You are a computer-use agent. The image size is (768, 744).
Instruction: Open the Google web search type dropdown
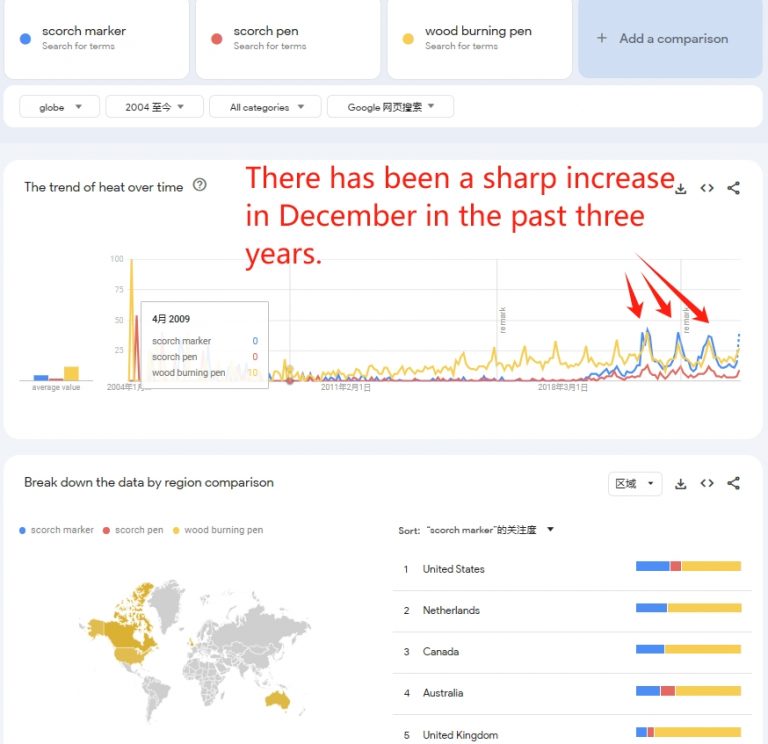pos(390,107)
